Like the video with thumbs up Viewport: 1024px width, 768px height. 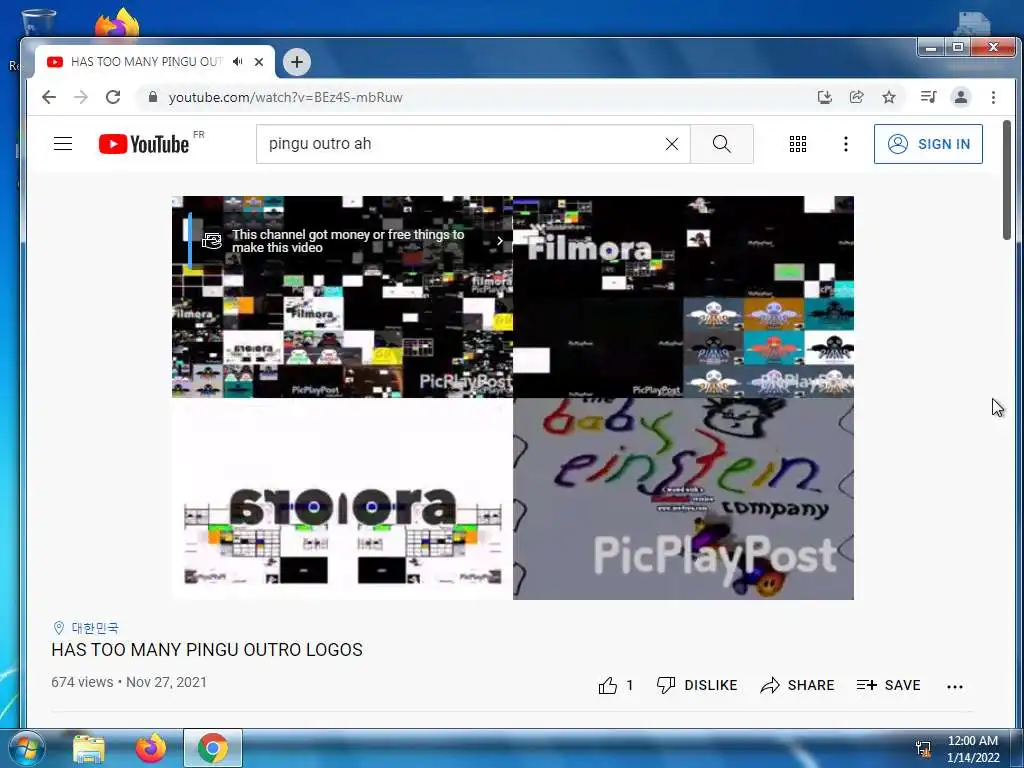tap(608, 685)
